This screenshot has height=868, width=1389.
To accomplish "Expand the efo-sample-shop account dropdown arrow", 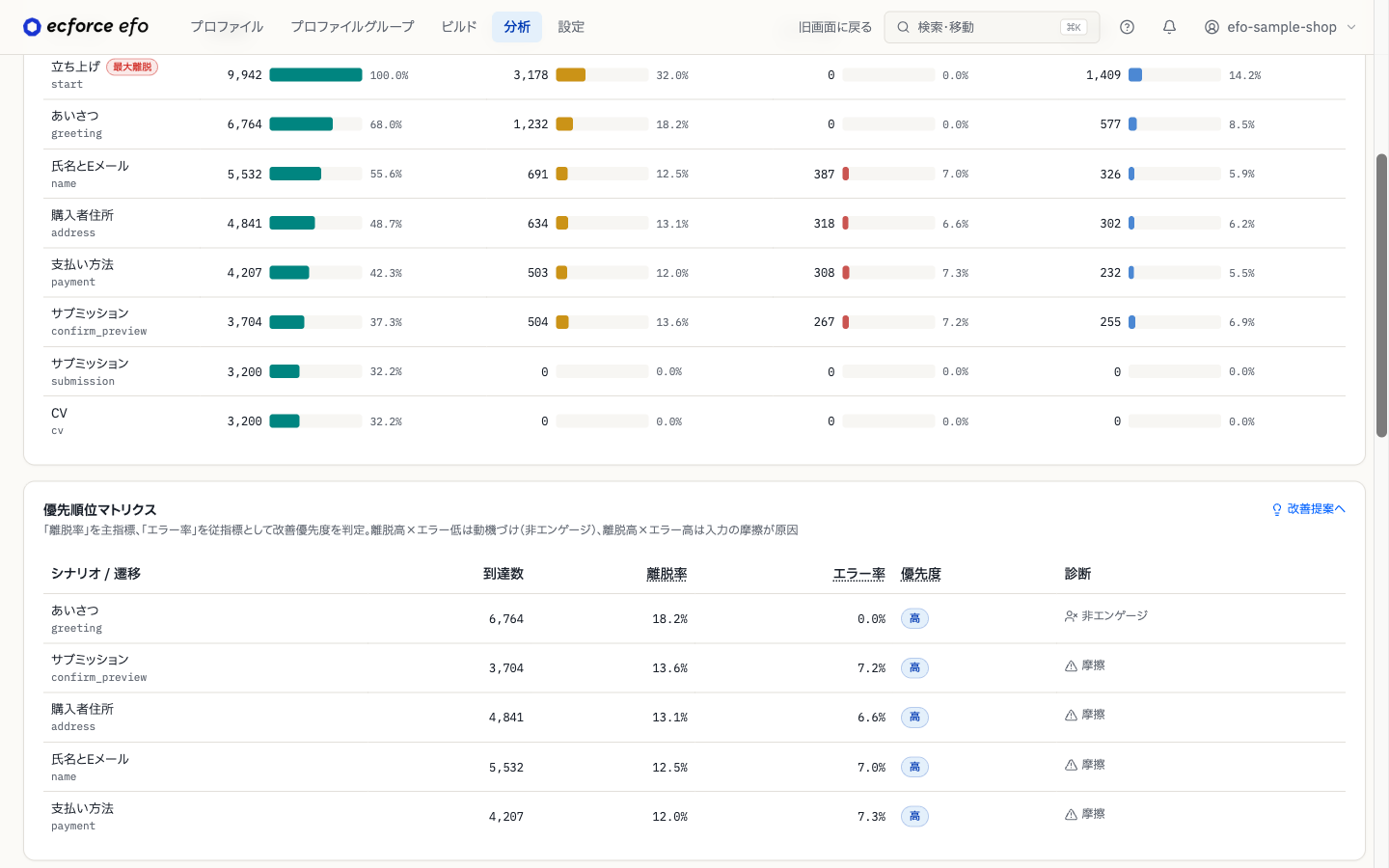I will (1351, 27).
